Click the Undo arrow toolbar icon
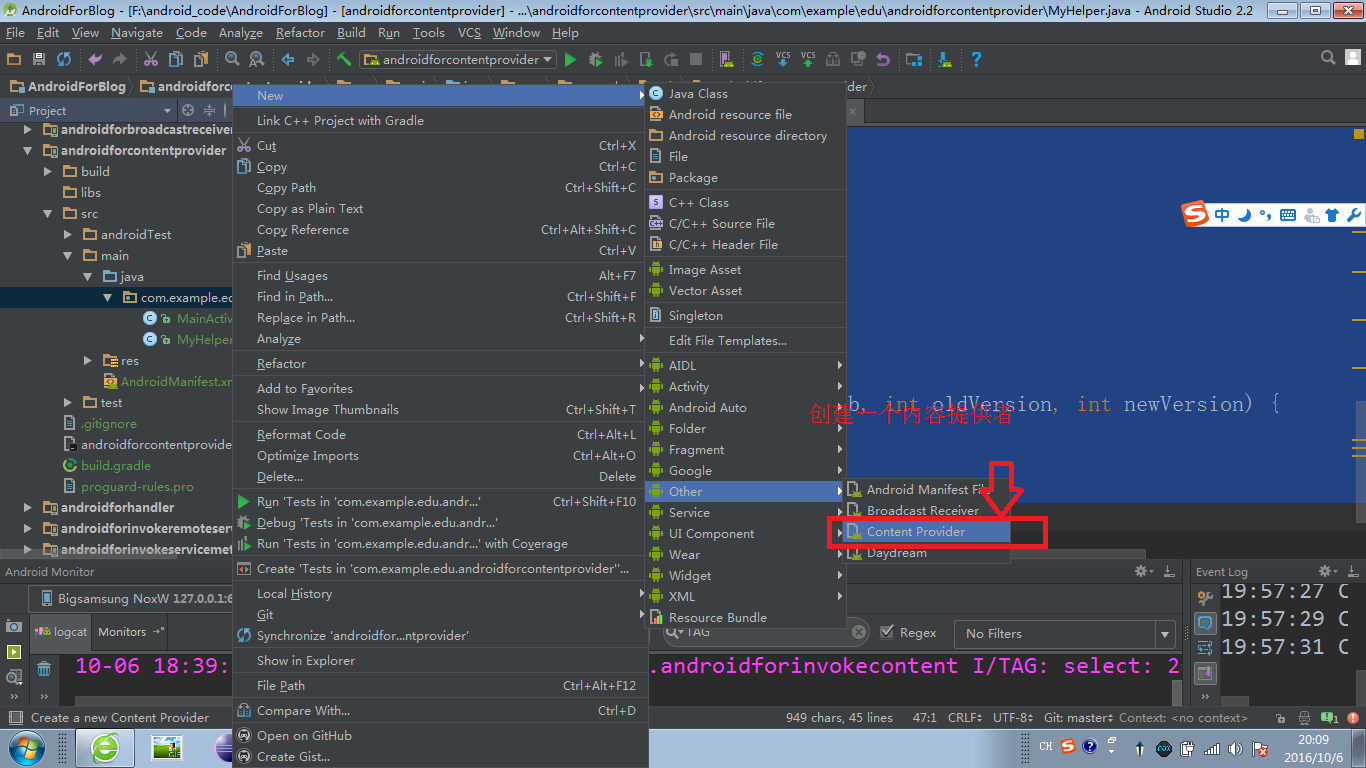 [x=95, y=60]
